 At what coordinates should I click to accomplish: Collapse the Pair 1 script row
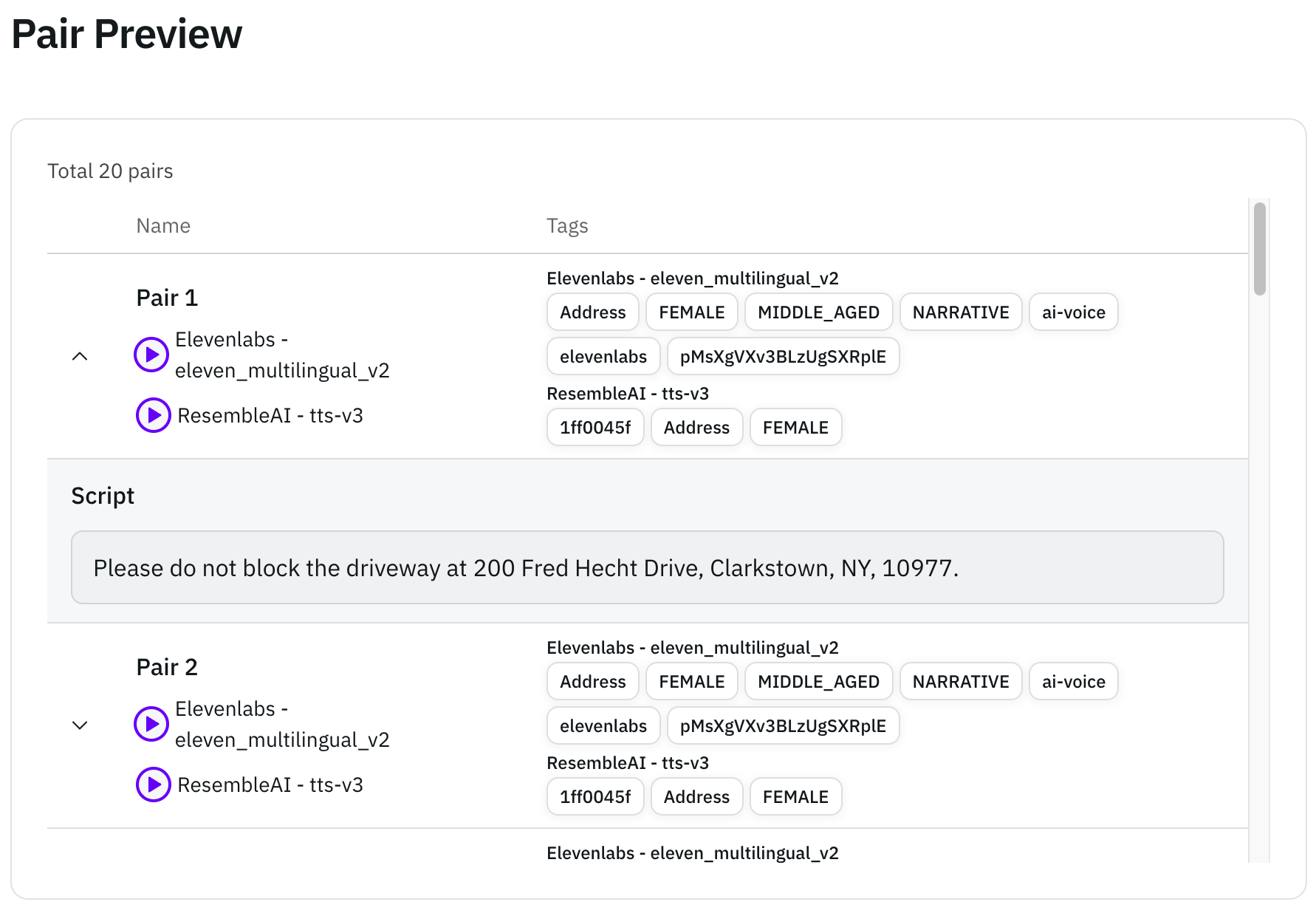(80, 356)
